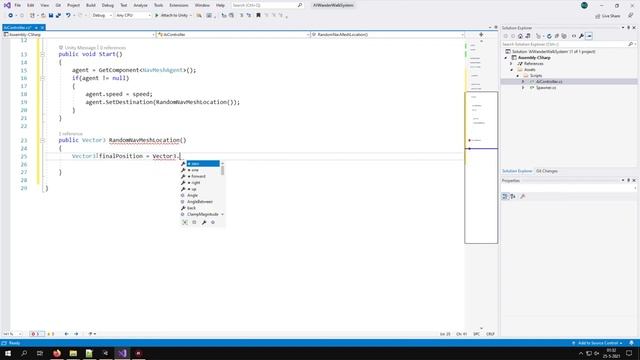This screenshot has width=640, height=360.
Task: Collapse the RandomNavMeshLocation method outline
Action: 42,140
